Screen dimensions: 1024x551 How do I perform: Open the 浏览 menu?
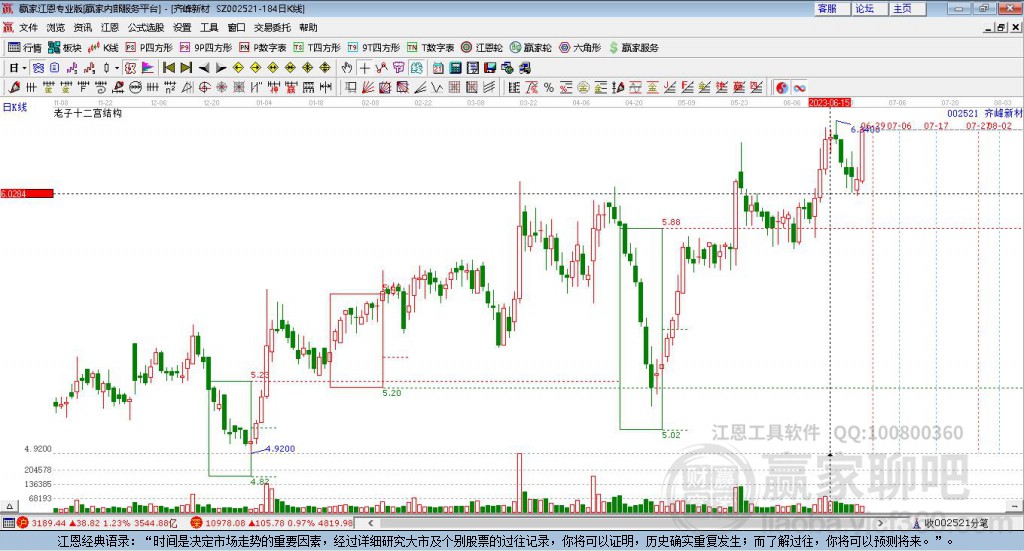pos(56,27)
